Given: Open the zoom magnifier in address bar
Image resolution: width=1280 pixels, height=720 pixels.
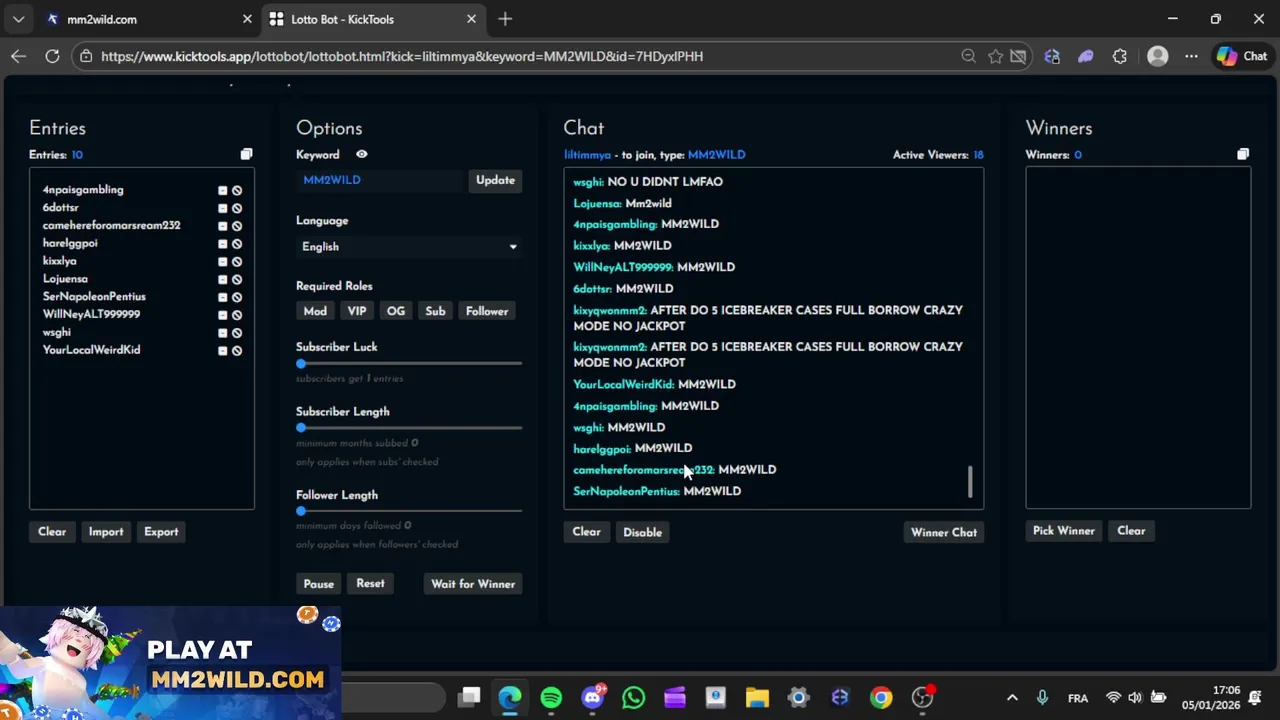Looking at the screenshot, I should tap(968, 56).
